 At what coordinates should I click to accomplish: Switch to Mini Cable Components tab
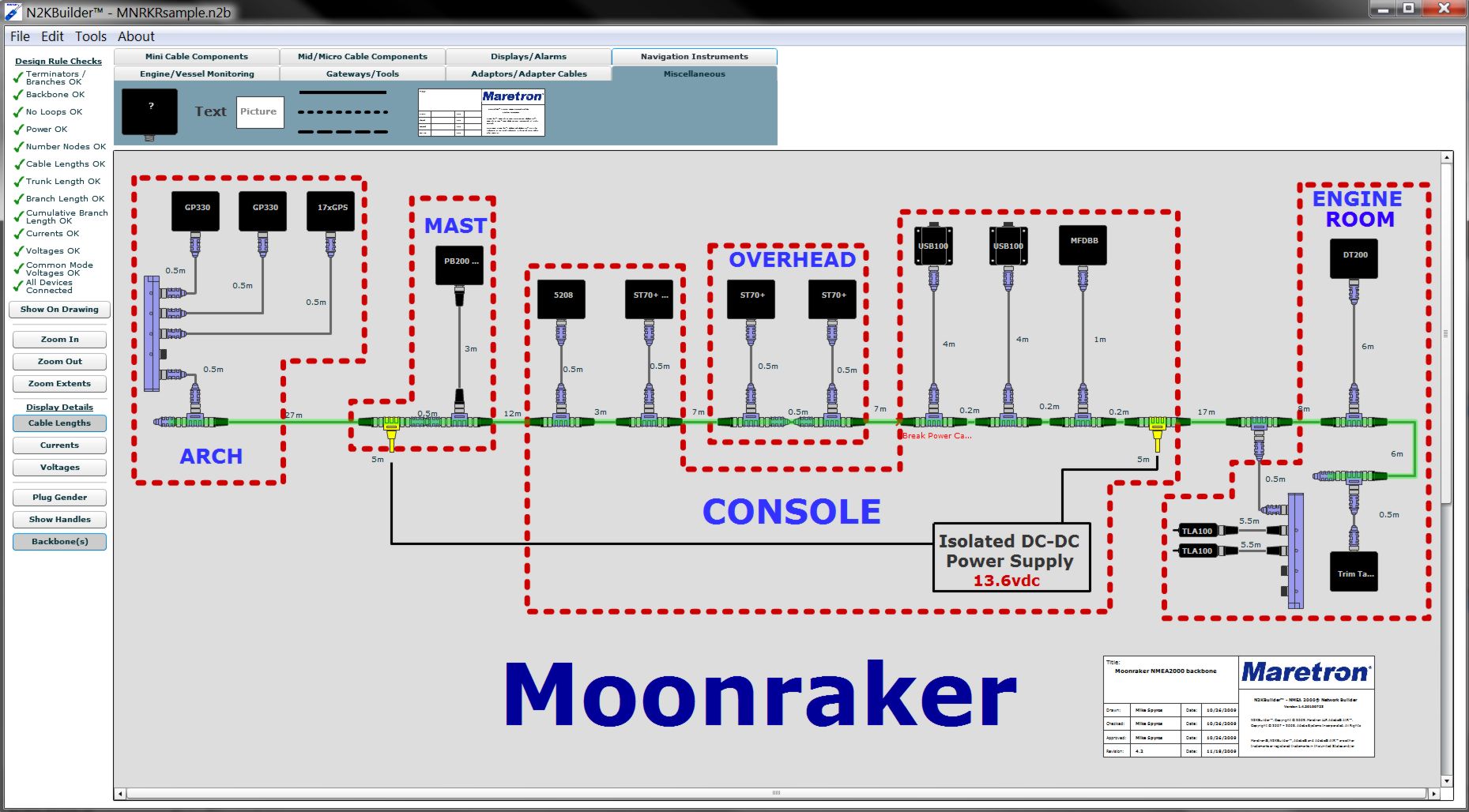tap(197, 57)
